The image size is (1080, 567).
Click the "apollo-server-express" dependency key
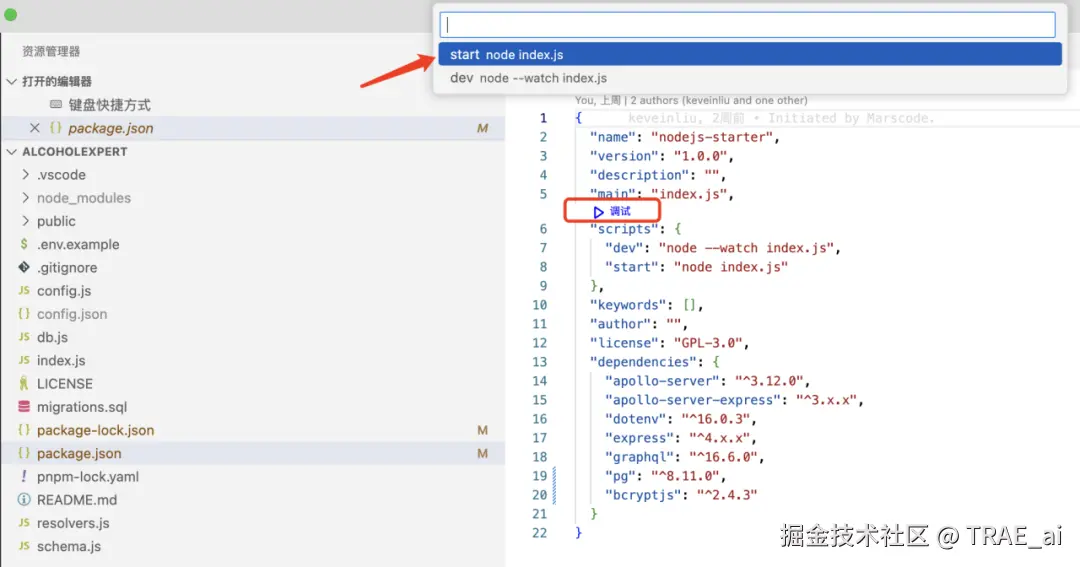tap(693, 400)
